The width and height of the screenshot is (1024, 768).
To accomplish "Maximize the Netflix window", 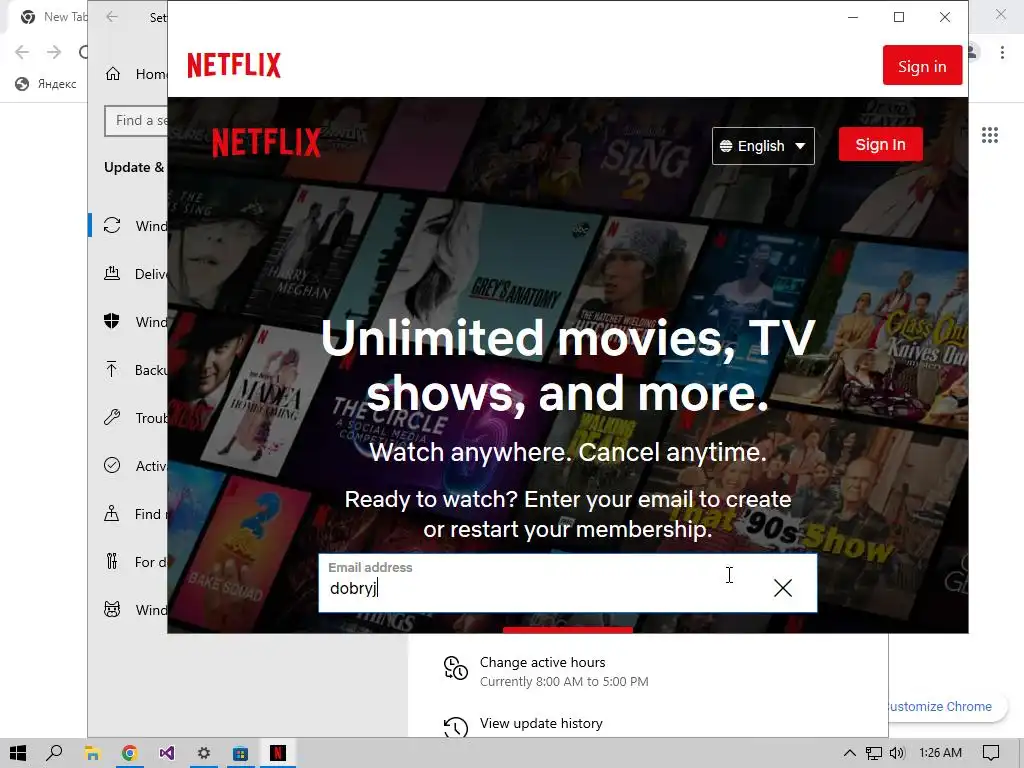I will [899, 17].
